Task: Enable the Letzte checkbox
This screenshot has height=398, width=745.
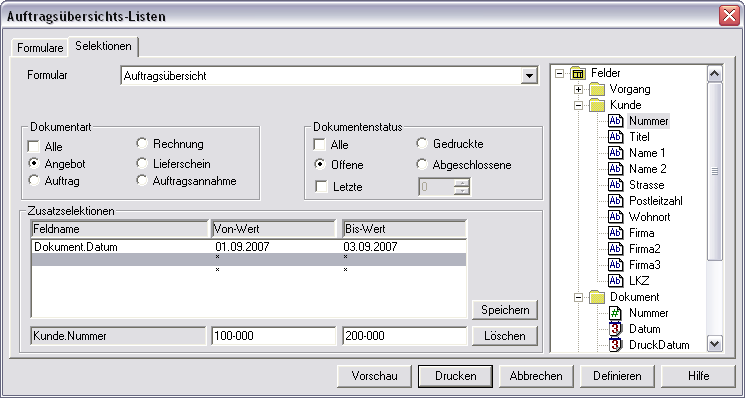Action: click(x=321, y=187)
